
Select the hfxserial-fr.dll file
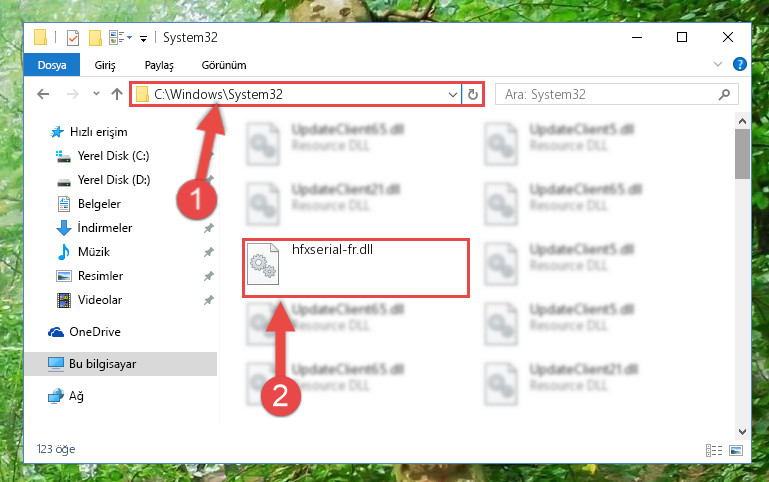pos(356,268)
